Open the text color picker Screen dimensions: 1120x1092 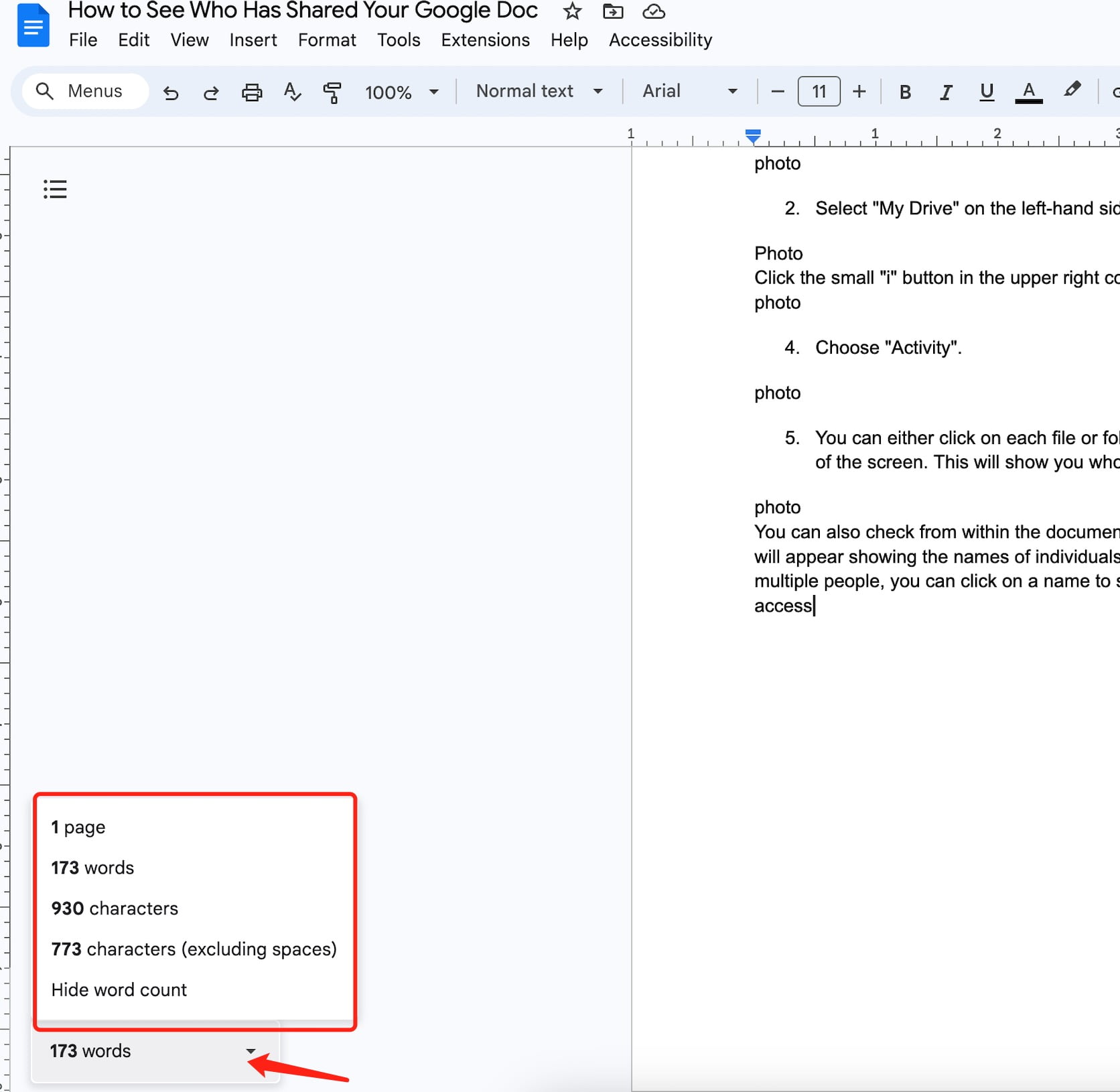tap(1028, 92)
